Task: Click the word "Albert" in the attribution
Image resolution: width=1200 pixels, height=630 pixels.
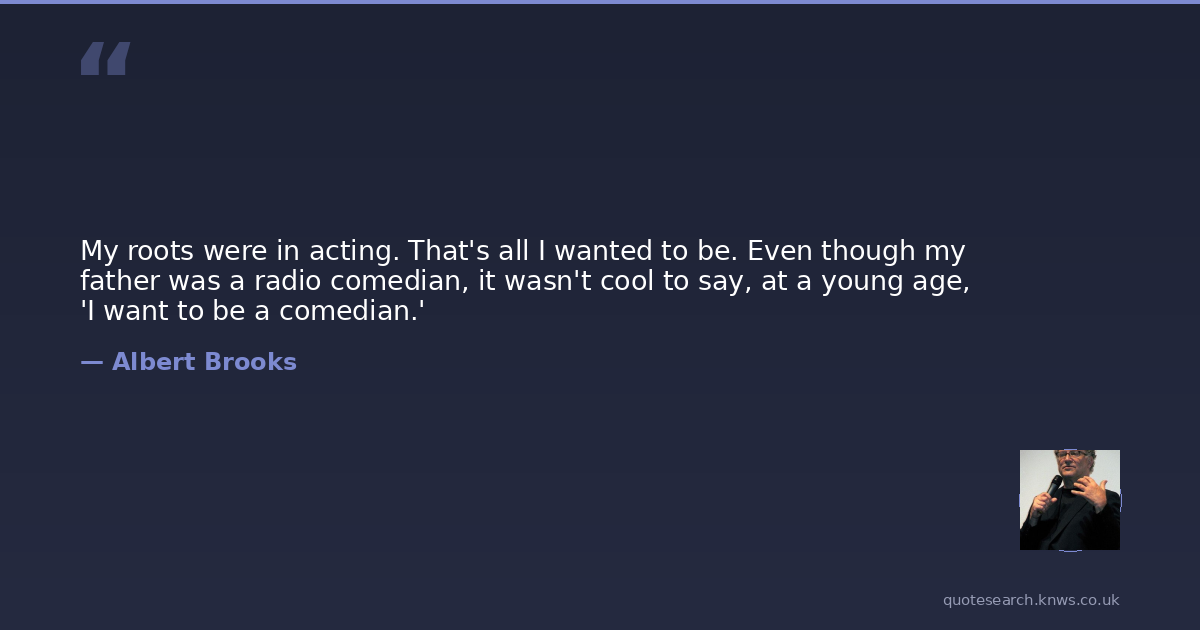Action: 153,362
